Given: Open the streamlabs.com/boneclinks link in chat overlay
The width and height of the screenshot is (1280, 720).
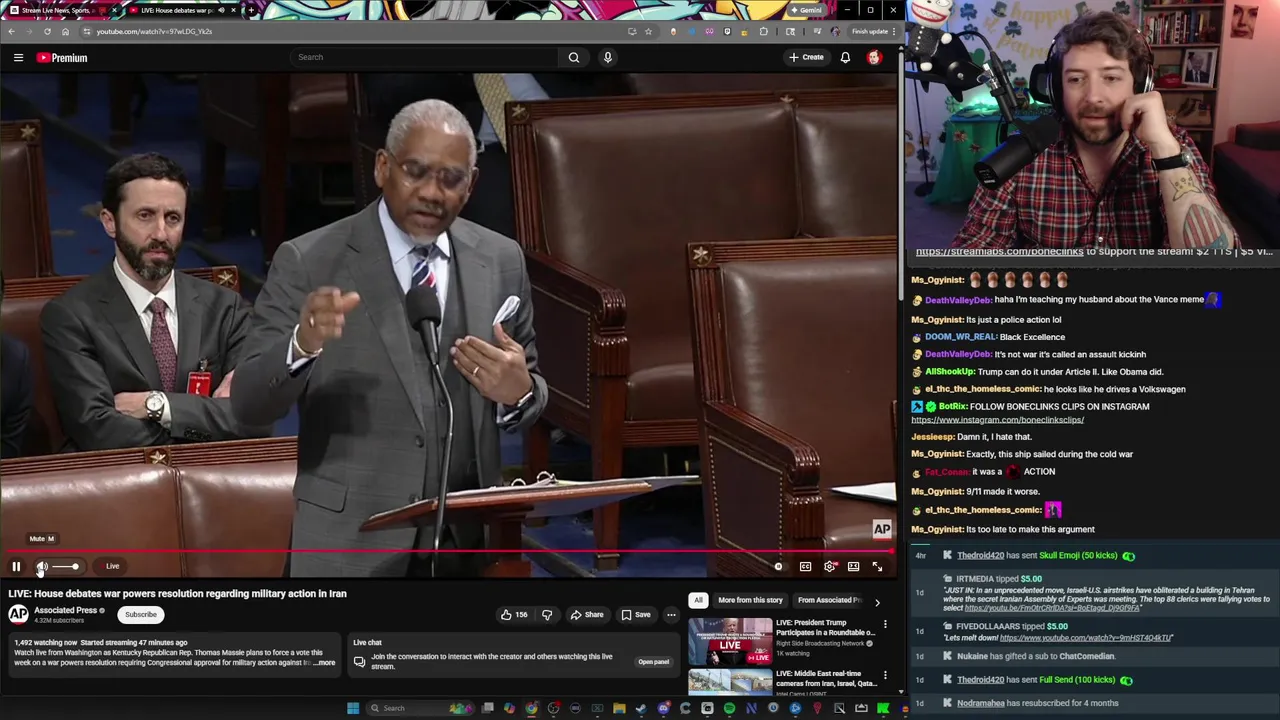Looking at the screenshot, I should point(999,252).
